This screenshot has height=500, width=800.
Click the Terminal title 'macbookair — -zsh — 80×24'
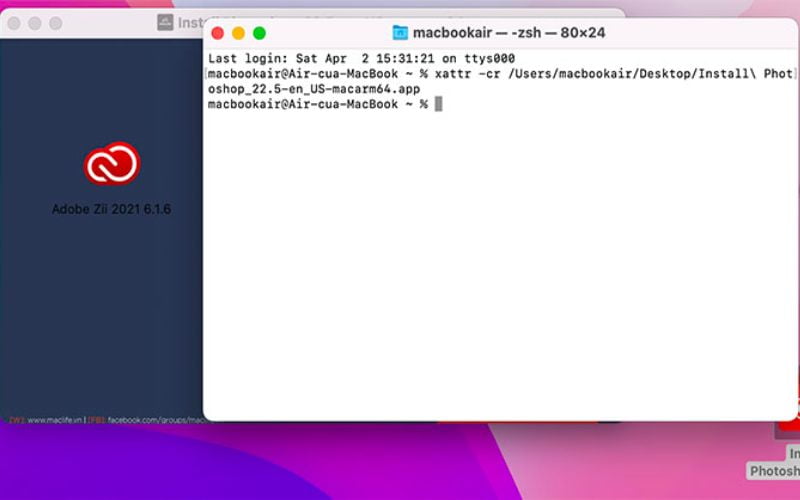509,33
